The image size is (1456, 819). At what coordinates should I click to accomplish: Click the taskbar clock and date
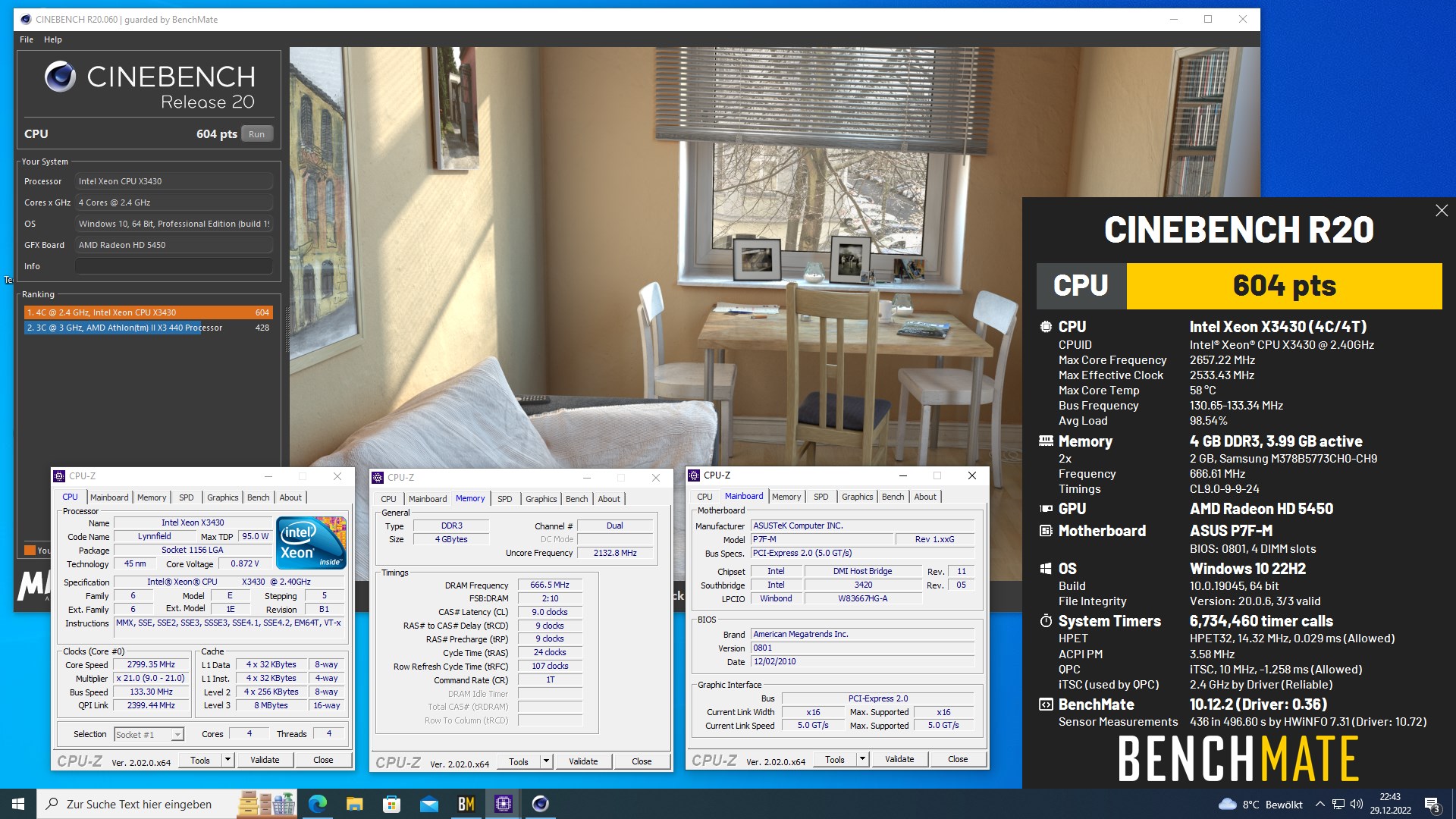pyautogui.click(x=1390, y=804)
